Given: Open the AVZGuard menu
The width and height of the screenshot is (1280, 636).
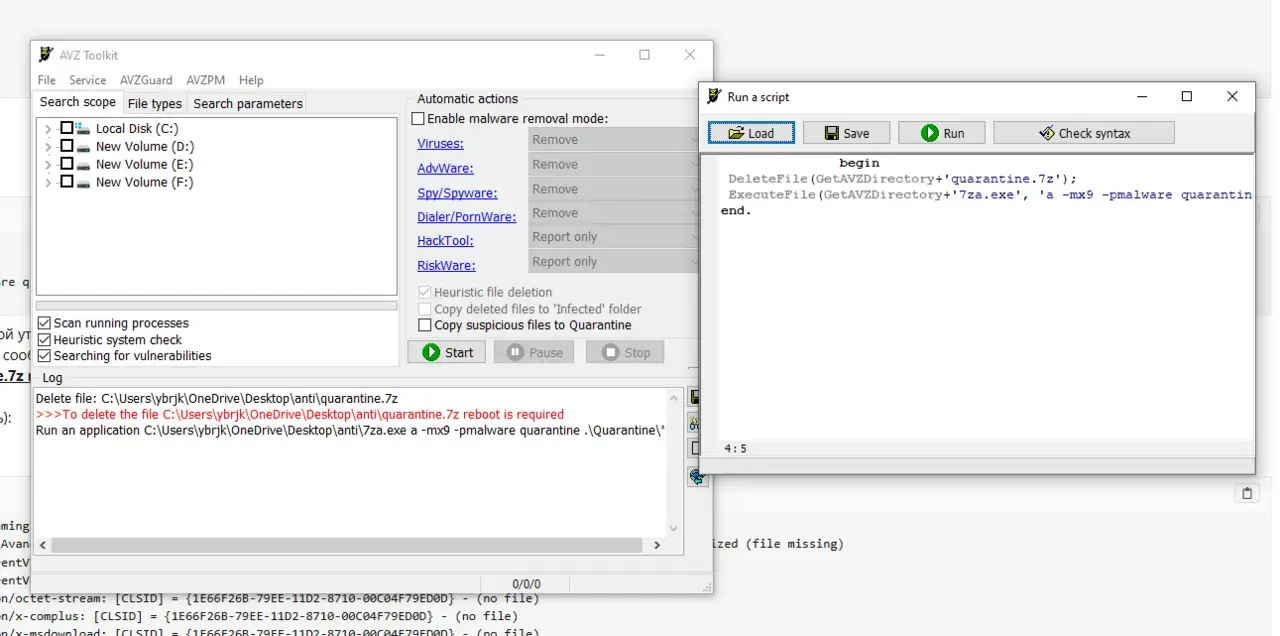Looking at the screenshot, I should 146,80.
